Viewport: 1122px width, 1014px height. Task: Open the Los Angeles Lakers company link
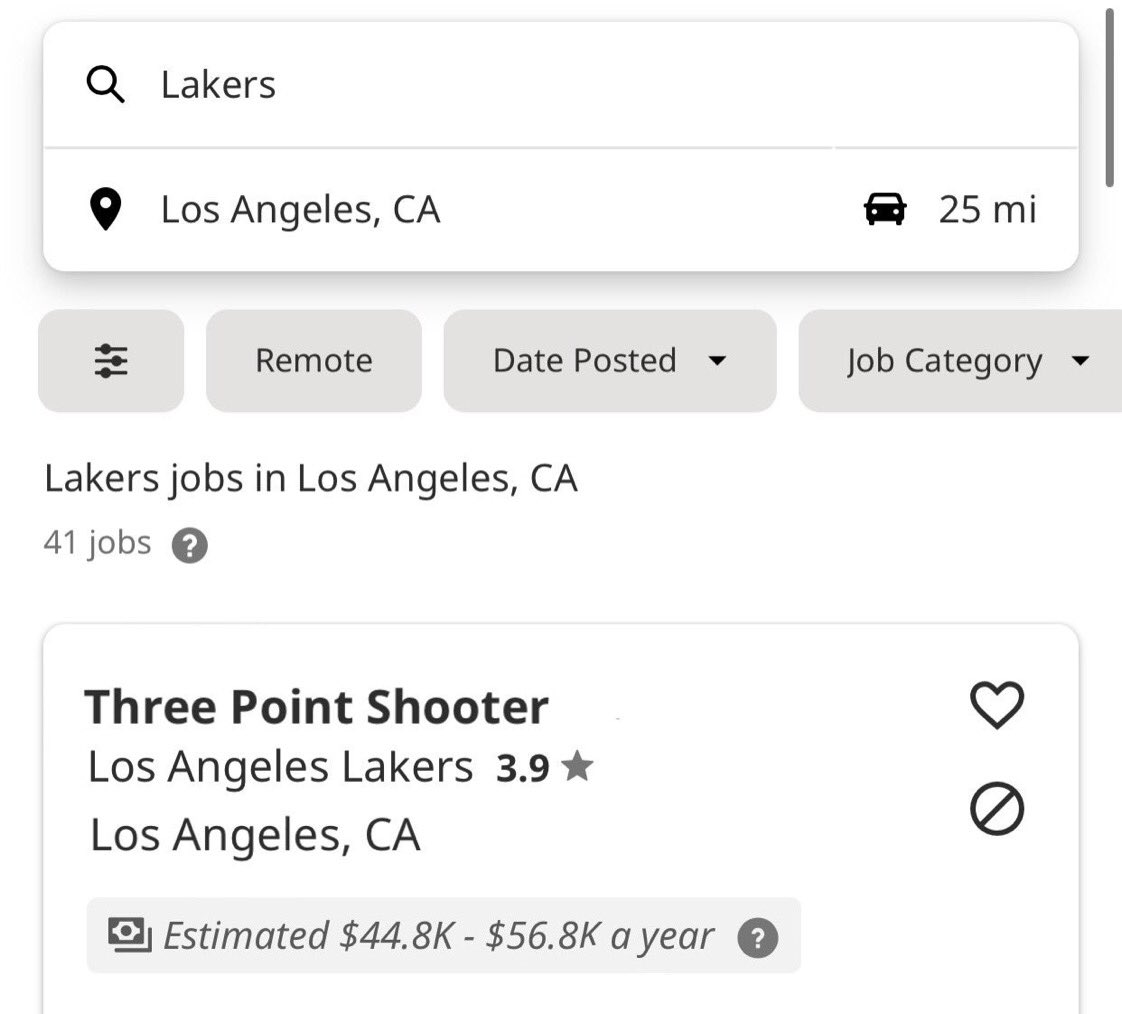point(280,766)
